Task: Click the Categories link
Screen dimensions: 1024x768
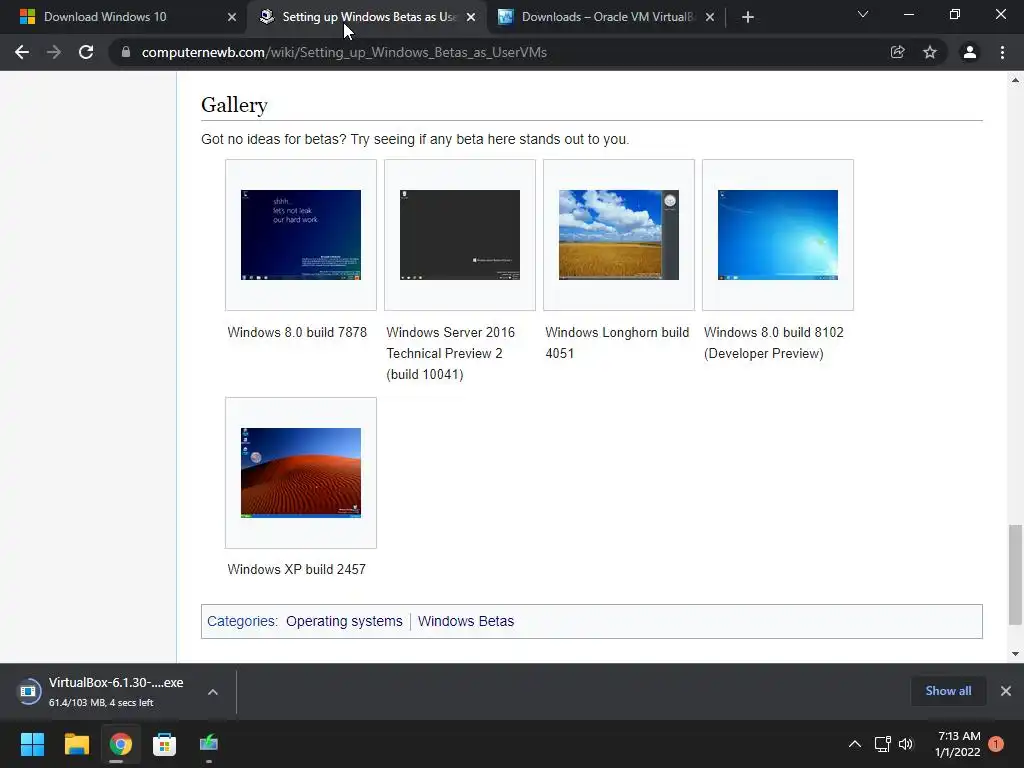Action: pyautogui.click(x=241, y=621)
